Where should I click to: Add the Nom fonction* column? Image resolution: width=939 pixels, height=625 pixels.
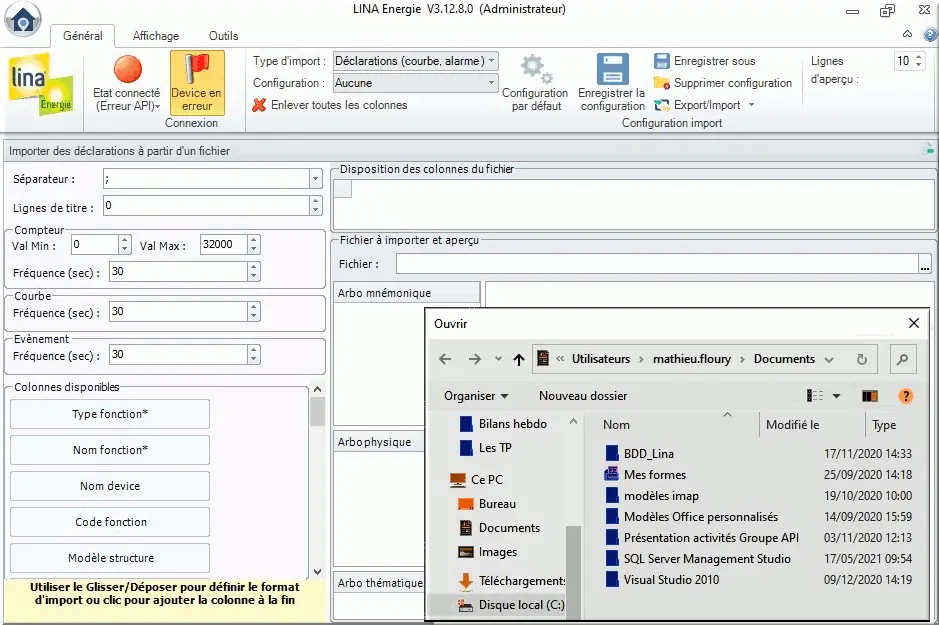click(x=110, y=450)
